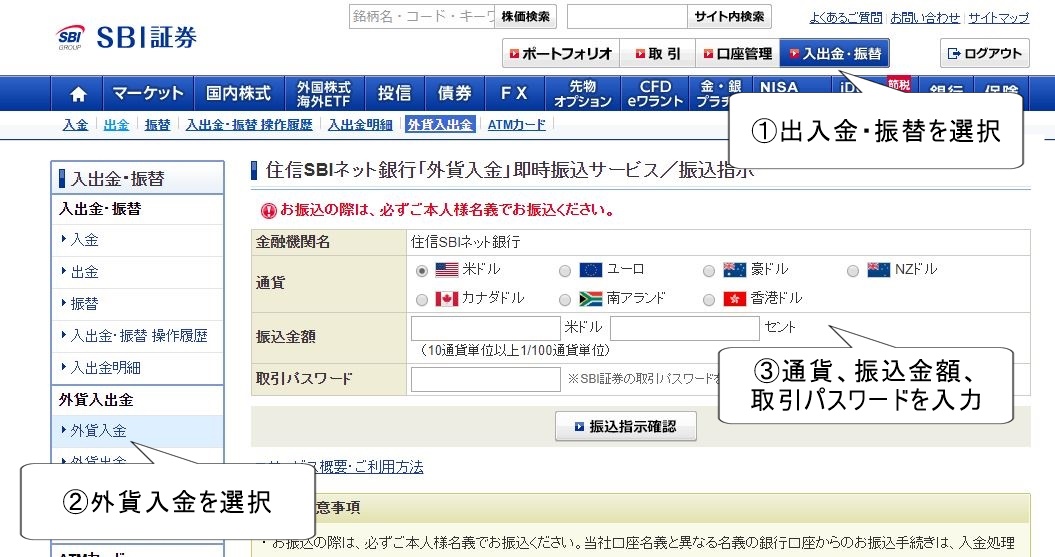Viewport: 1055px width, 557px height.
Task: Click the South African flag icon
Action: pyautogui.click(x=591, y=299)
